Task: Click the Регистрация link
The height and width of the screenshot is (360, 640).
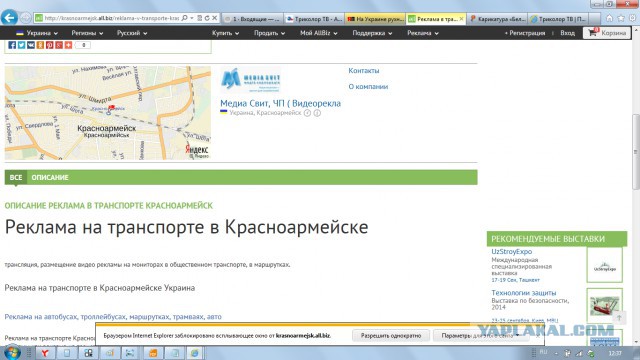Action: click(524, 33)
